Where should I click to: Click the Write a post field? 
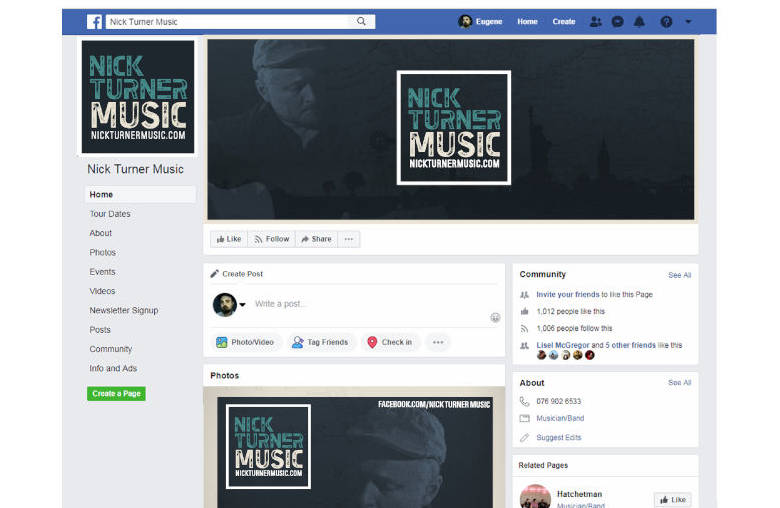tap(360, 304)
